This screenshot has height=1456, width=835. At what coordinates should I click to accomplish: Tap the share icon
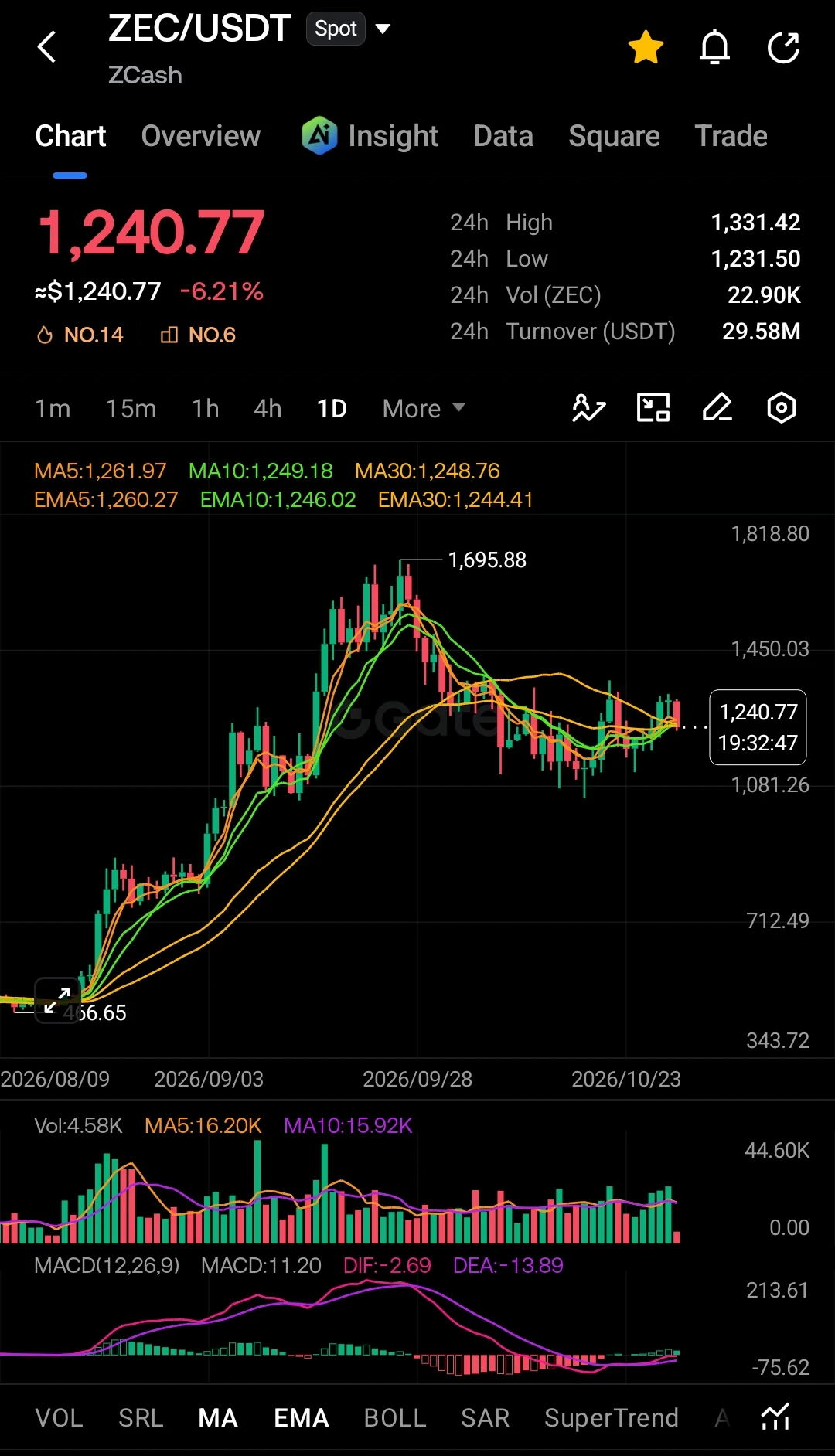click(783, 48)
